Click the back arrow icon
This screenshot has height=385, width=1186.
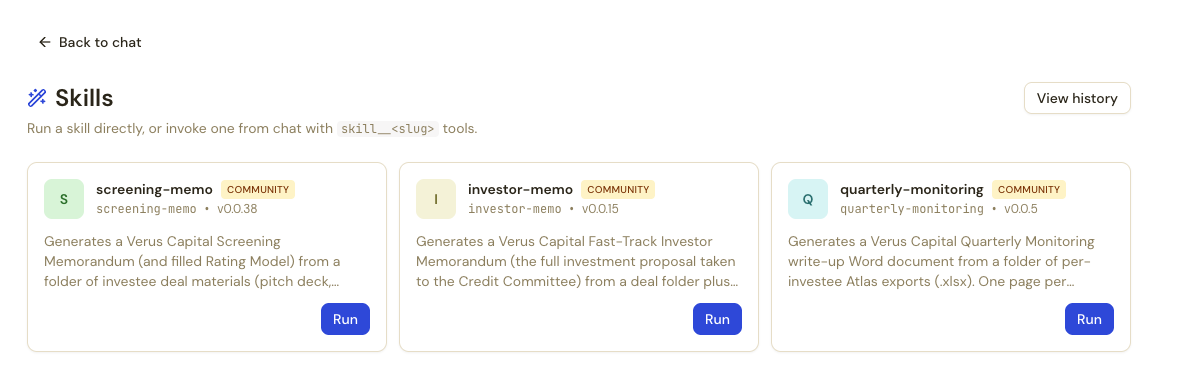[45, 42]
